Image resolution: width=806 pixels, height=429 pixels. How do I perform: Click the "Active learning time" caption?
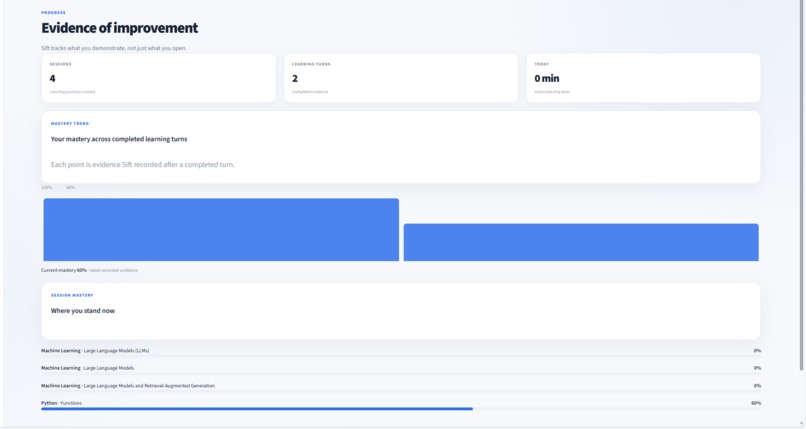pyautogui.click(x=552, y=92)
